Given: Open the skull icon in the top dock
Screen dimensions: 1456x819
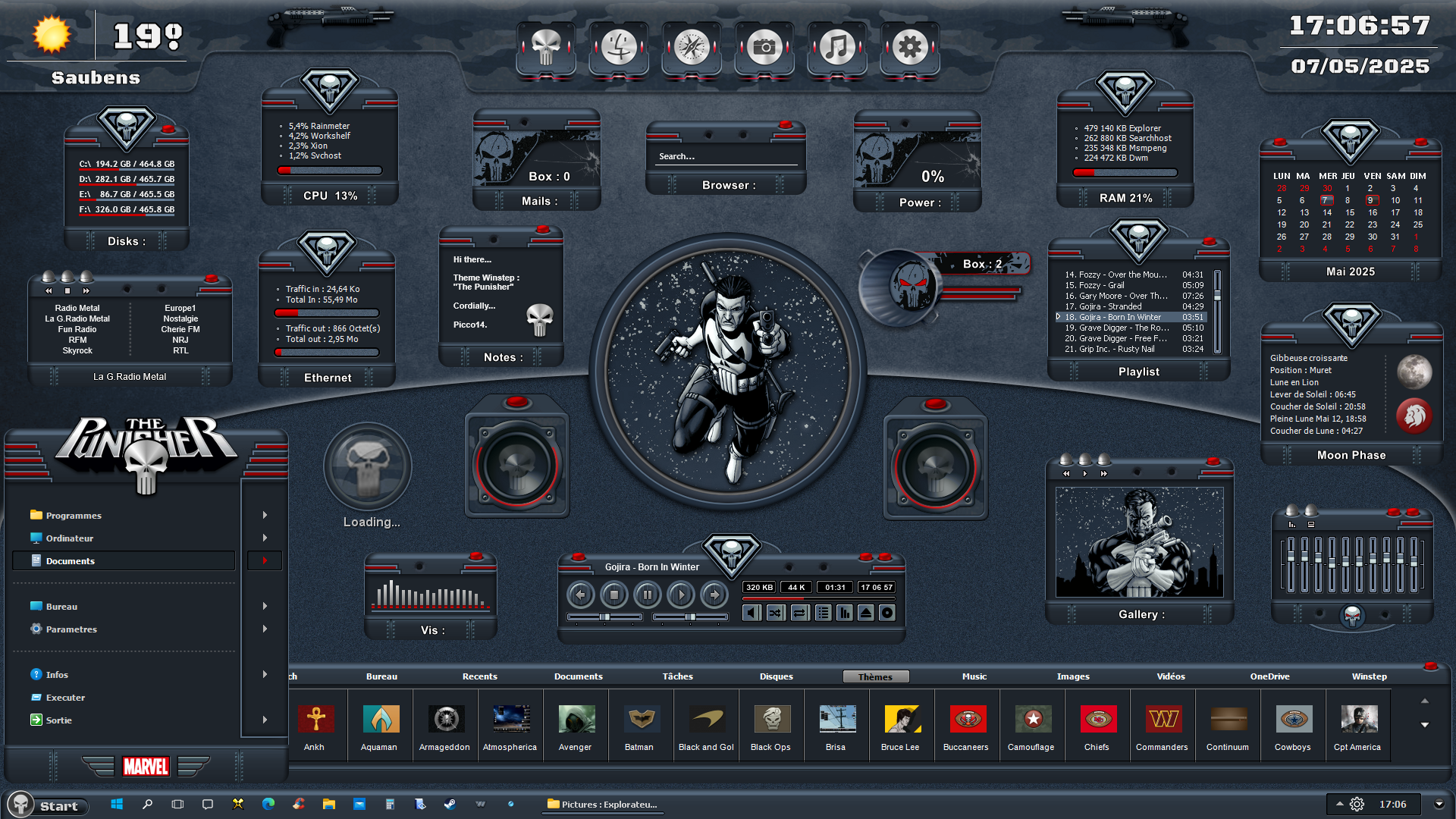Looking at the screenshot, I should 546,49.
